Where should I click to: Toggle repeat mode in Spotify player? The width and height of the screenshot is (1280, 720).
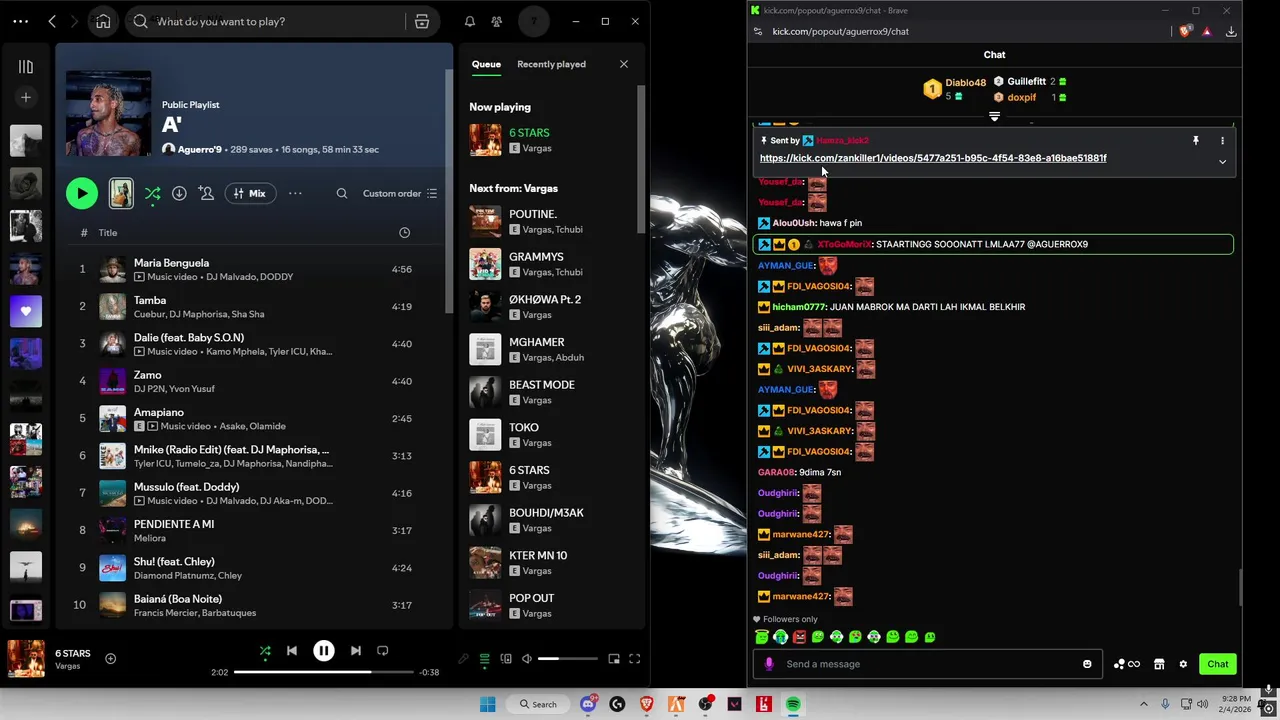point(382,651)
